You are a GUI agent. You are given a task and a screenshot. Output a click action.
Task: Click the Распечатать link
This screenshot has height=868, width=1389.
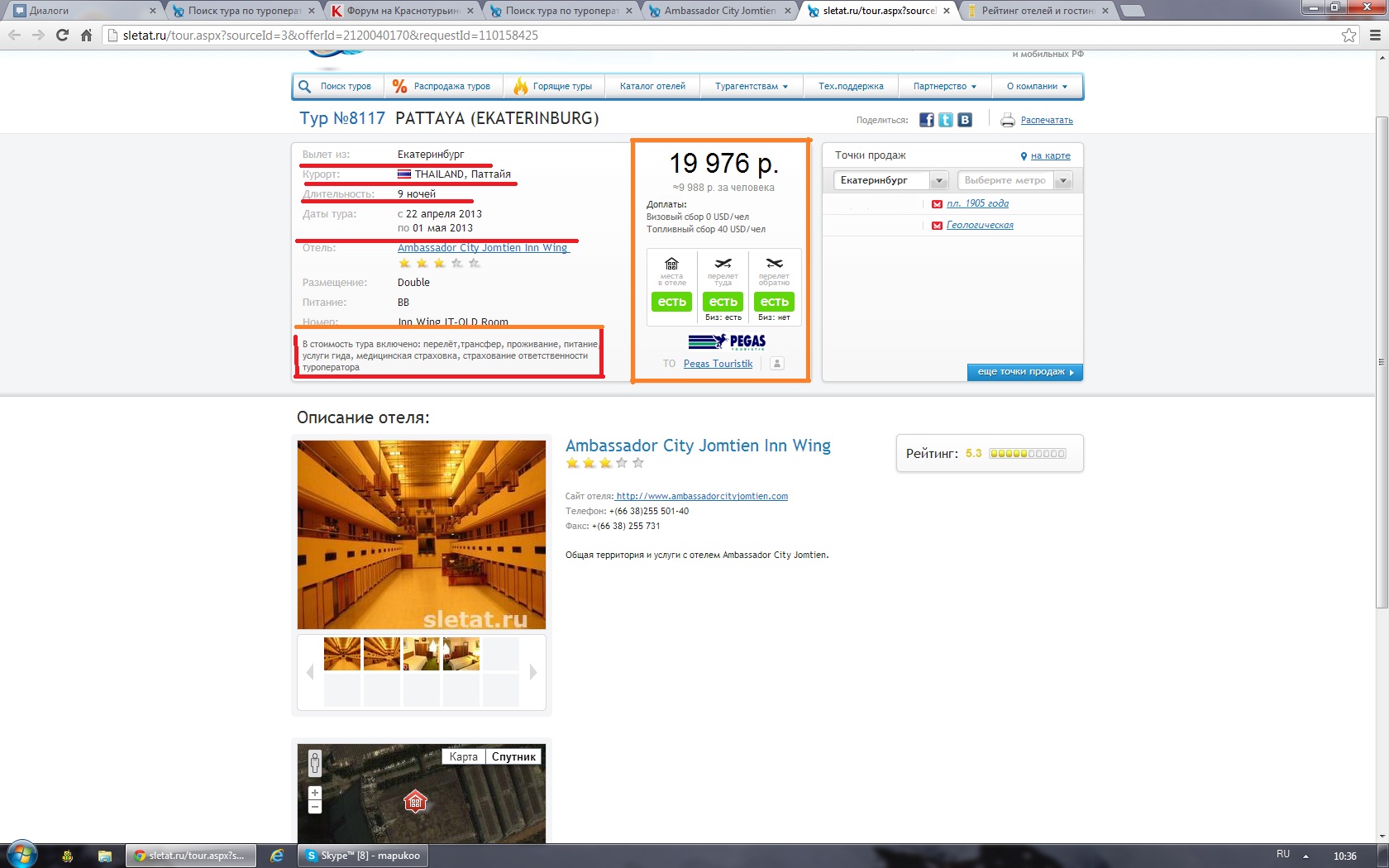[x=1047, y=120]
